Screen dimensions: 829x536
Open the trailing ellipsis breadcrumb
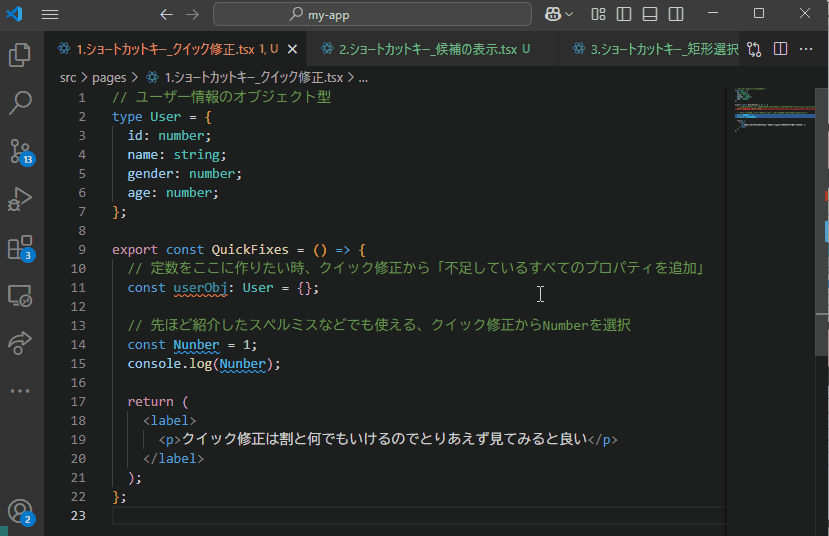363,78
